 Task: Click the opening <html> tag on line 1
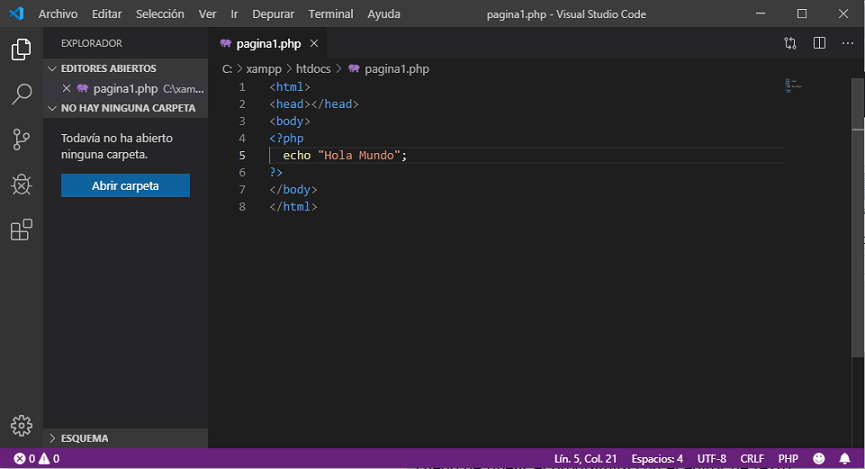click(x=290, y=87)
